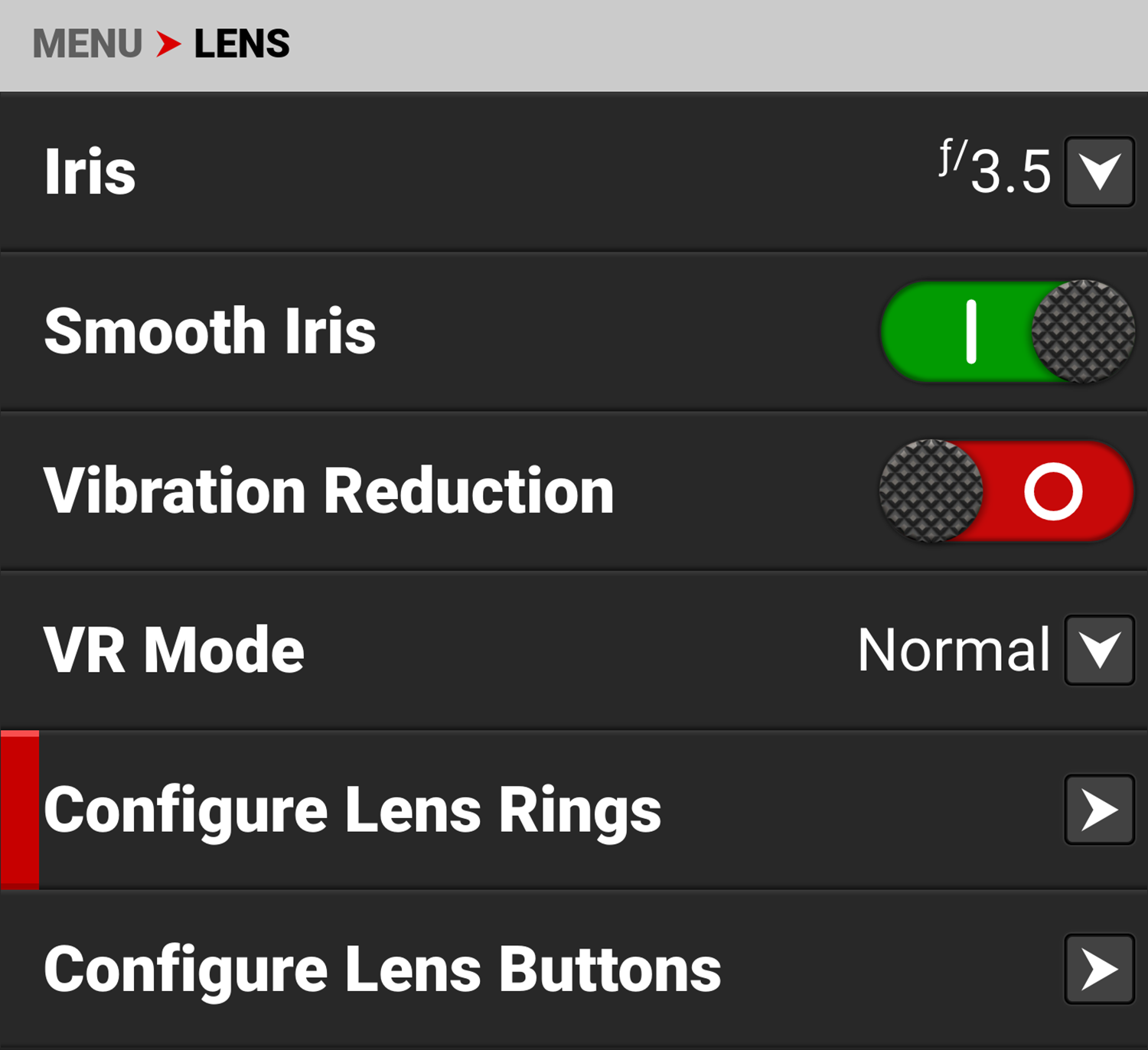Click the textured knob on Smooth Iris
This screenshot has width=1148, height=1050.
click(1083, 331)
